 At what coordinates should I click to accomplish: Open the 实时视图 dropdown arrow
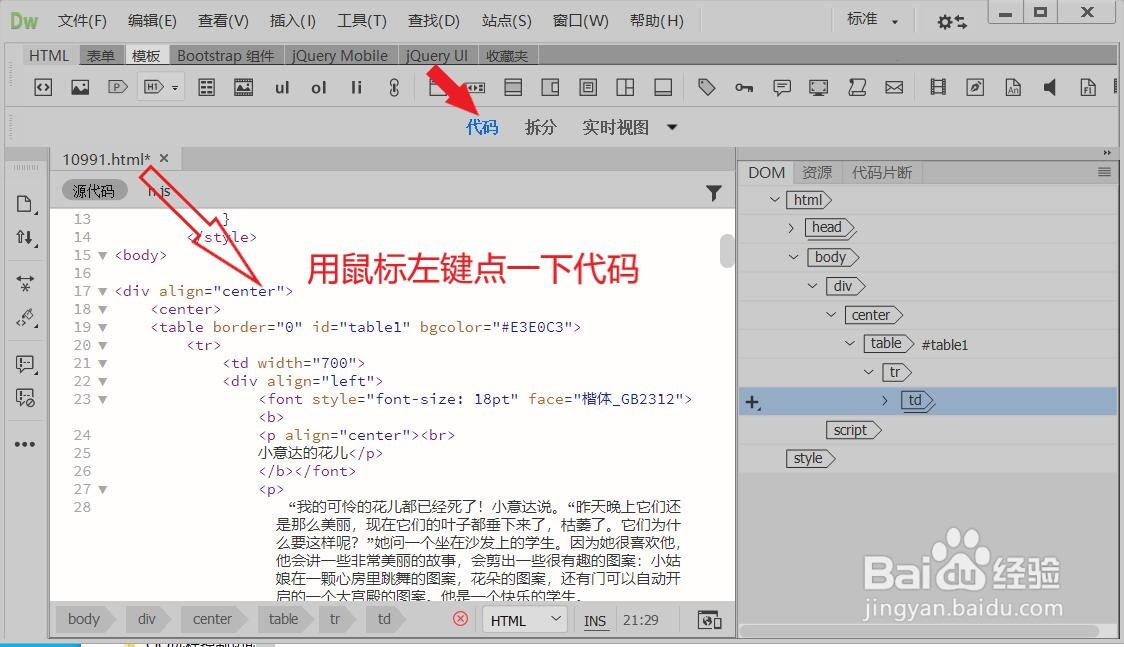672,128
